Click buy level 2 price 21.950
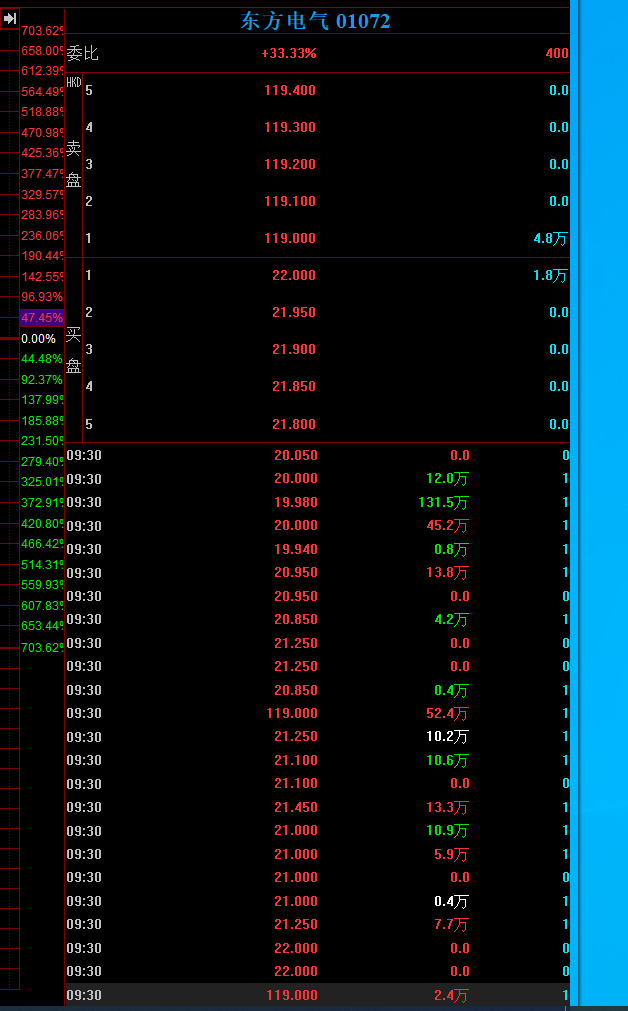Viewport: 628px width, 1011px height. click(x=294, y=313)
